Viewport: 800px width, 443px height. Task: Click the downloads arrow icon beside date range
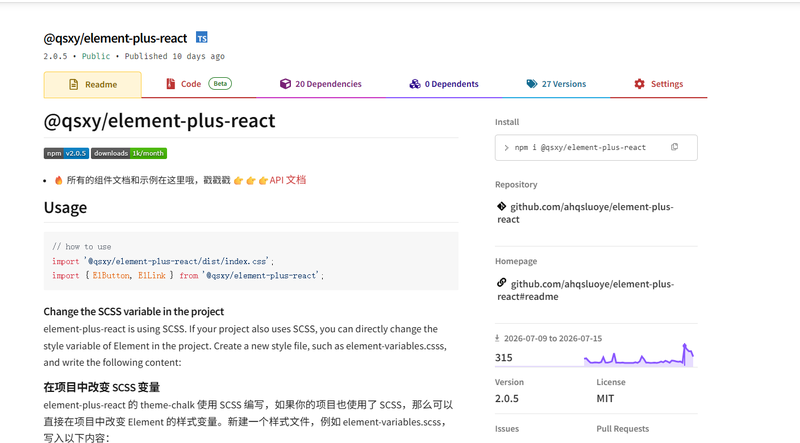coord(497,338)
